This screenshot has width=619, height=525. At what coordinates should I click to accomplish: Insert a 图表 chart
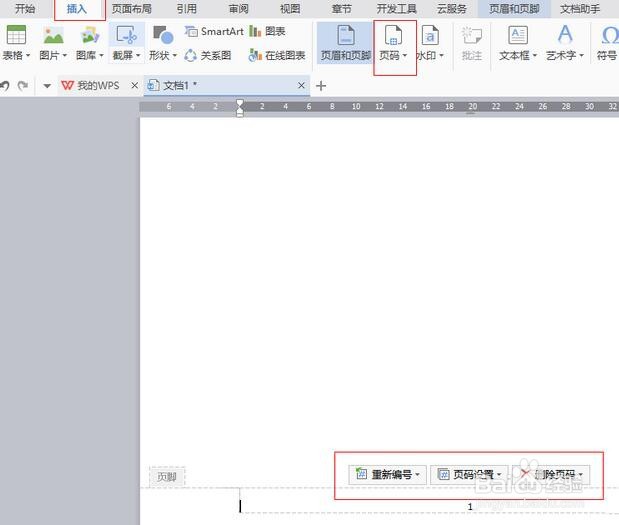(x=267, y=31)
